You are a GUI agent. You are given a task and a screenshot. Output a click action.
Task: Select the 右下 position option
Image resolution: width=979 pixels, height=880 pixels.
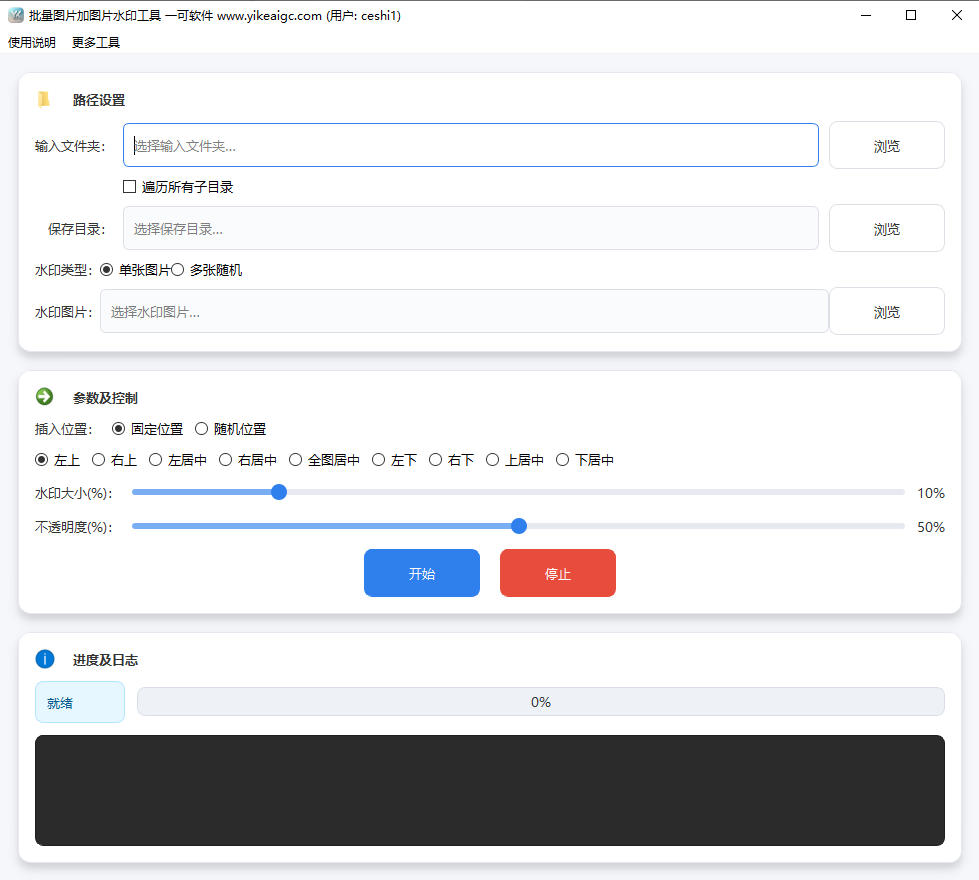pos(435,460)
